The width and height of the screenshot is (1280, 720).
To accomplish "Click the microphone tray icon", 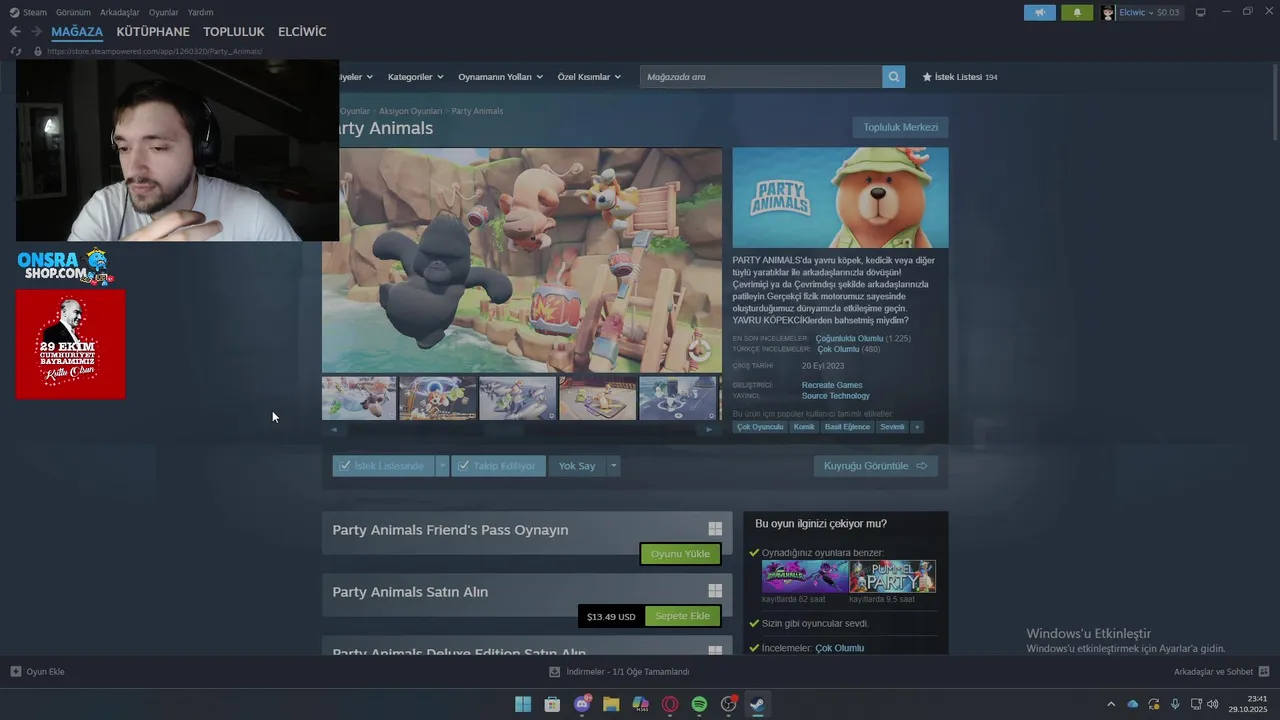I will click(1175, 704).
